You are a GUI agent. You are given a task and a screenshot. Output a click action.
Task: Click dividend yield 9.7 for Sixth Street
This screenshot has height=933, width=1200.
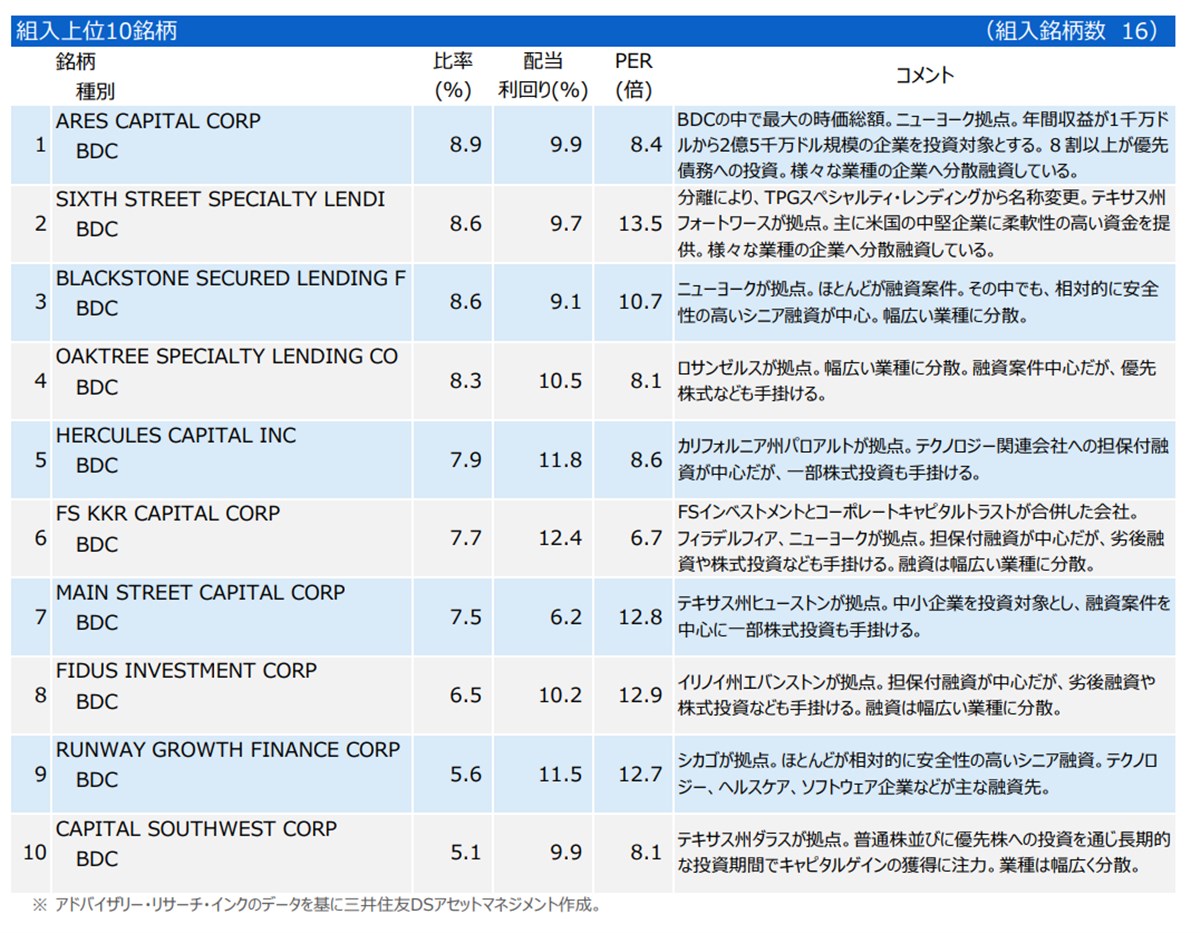(x=566, y=224)
